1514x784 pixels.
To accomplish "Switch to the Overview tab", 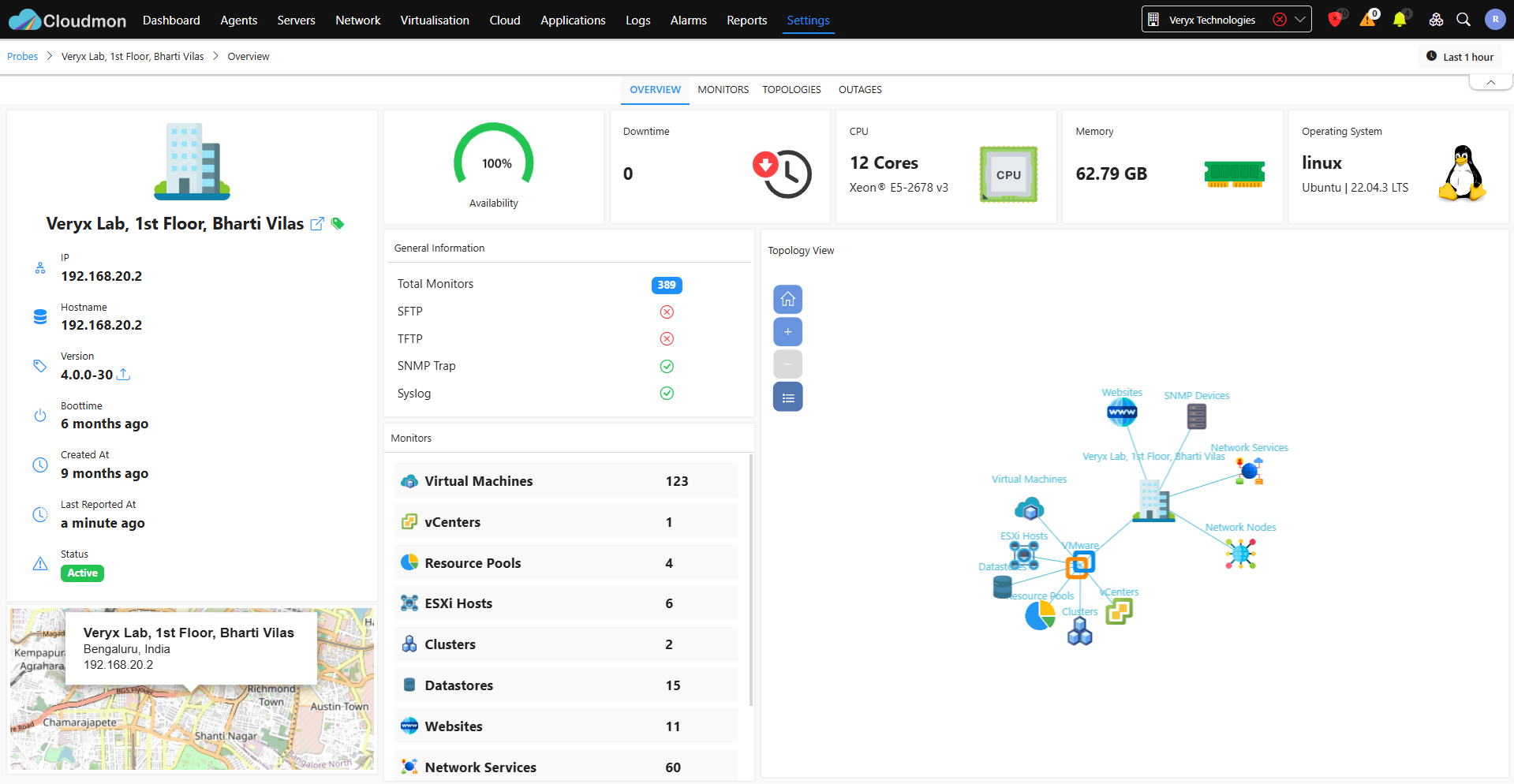I will coord(655,90).
